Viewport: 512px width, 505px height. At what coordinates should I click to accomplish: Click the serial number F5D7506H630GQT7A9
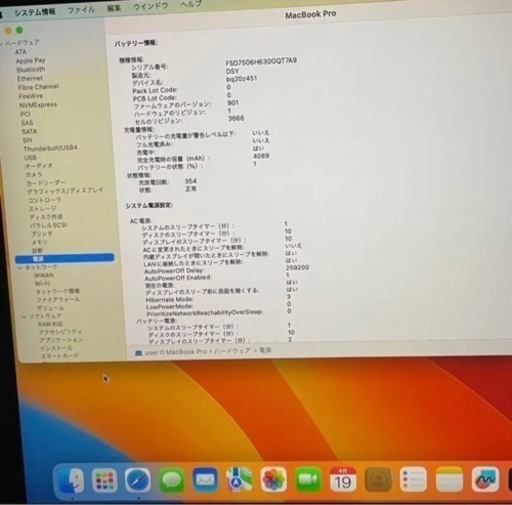[x=261, y=62]
